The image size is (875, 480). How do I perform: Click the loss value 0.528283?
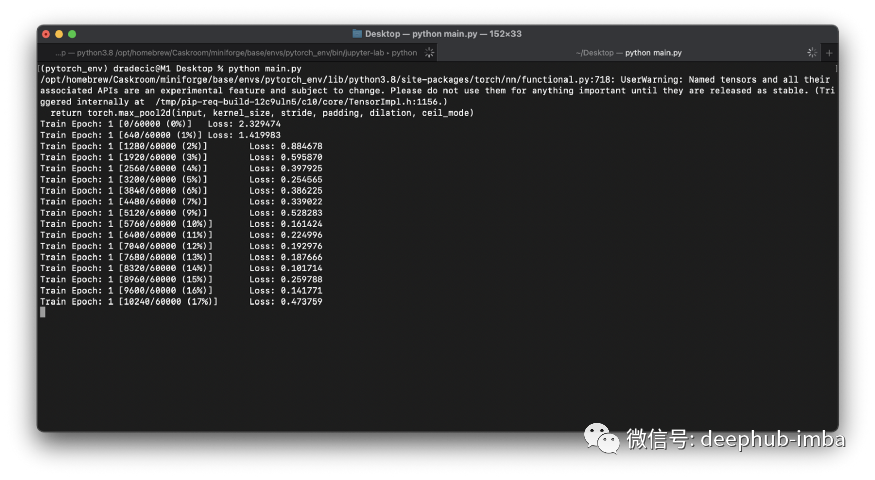click(x=301, y=213)
